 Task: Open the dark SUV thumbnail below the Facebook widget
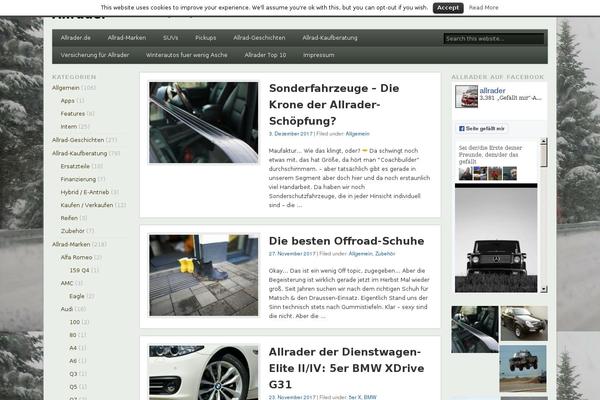(524, 323)
